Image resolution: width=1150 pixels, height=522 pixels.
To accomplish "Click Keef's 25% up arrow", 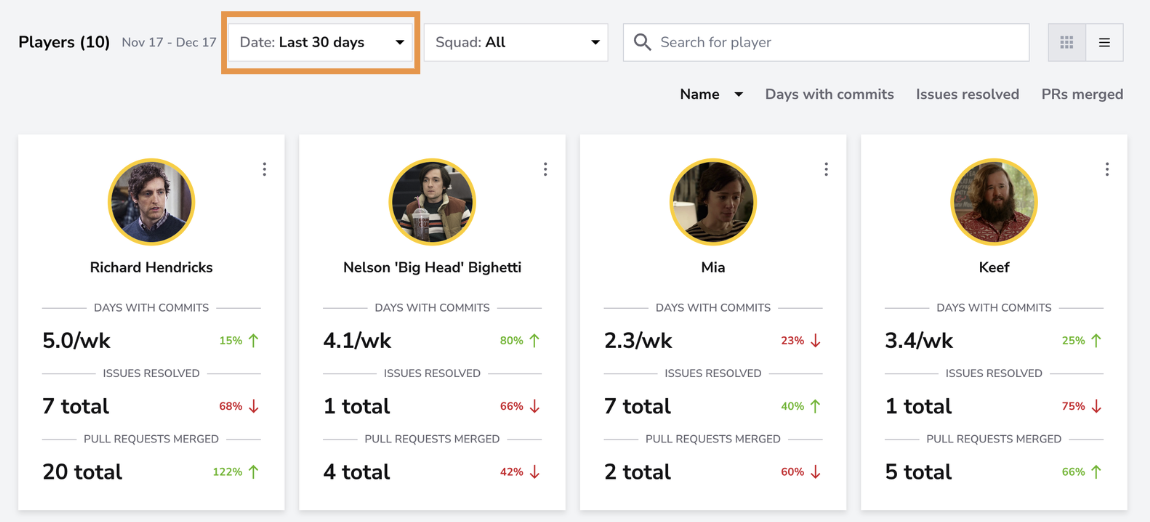I will (x=1096, y=340).
